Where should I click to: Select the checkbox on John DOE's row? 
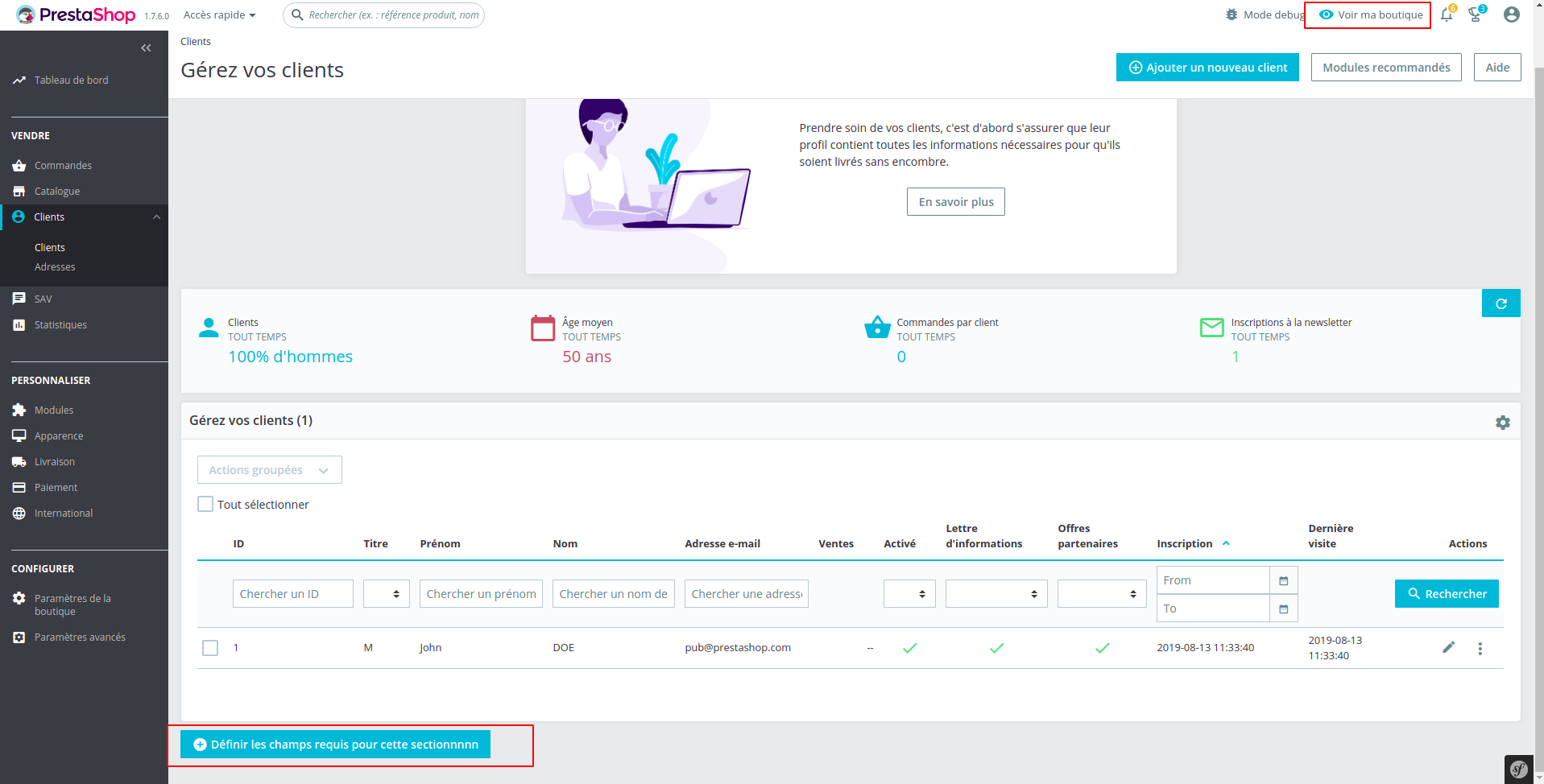tap(210, 647)
